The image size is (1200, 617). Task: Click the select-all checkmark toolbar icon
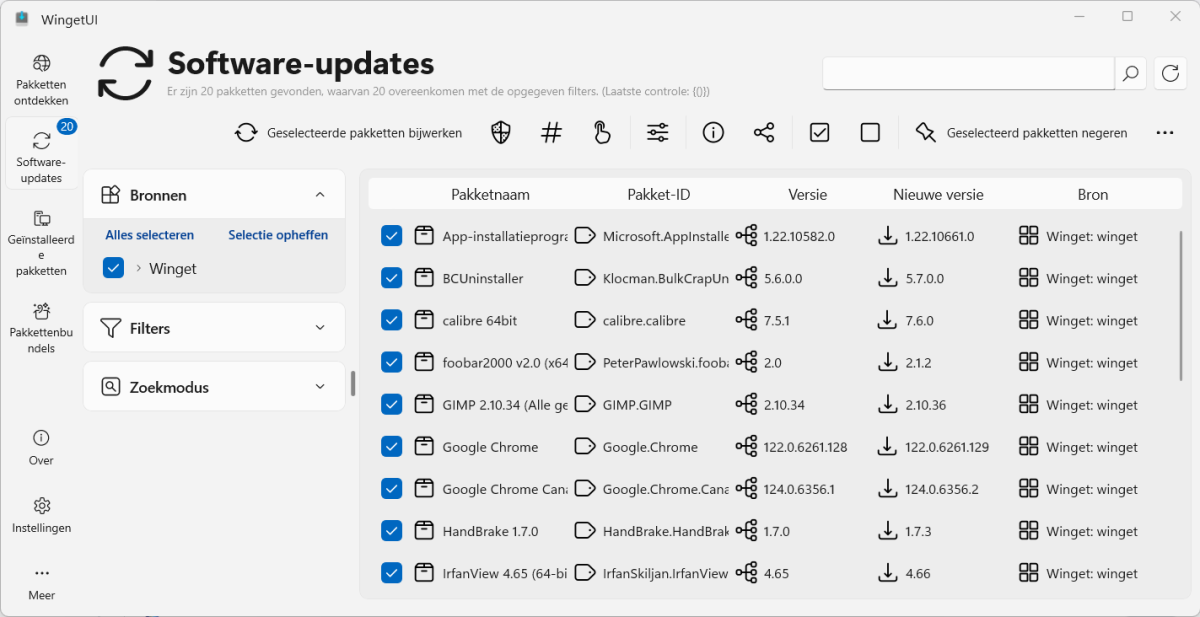[x=820, y=133]
